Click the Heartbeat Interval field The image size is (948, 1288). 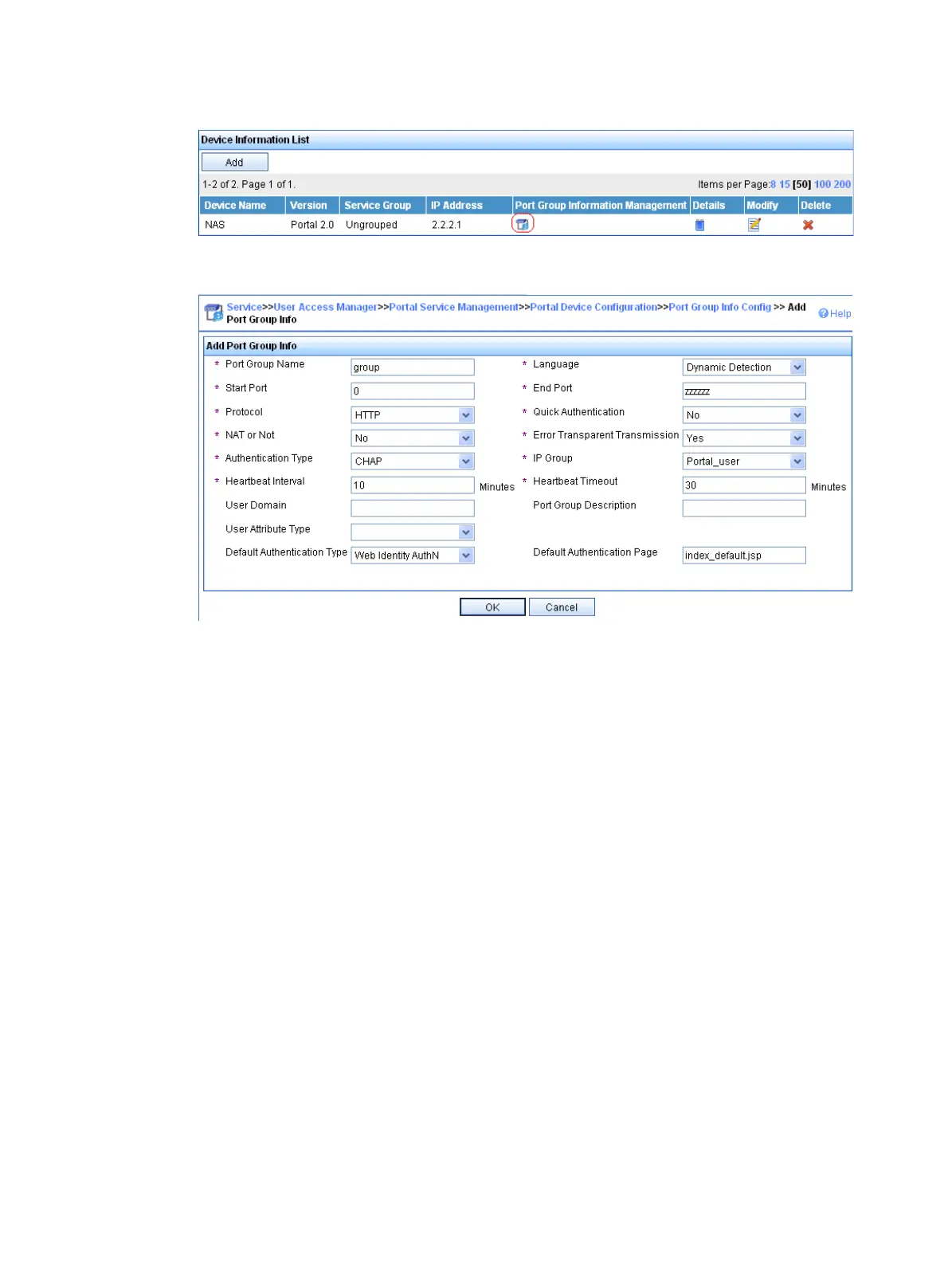point(413,485)
